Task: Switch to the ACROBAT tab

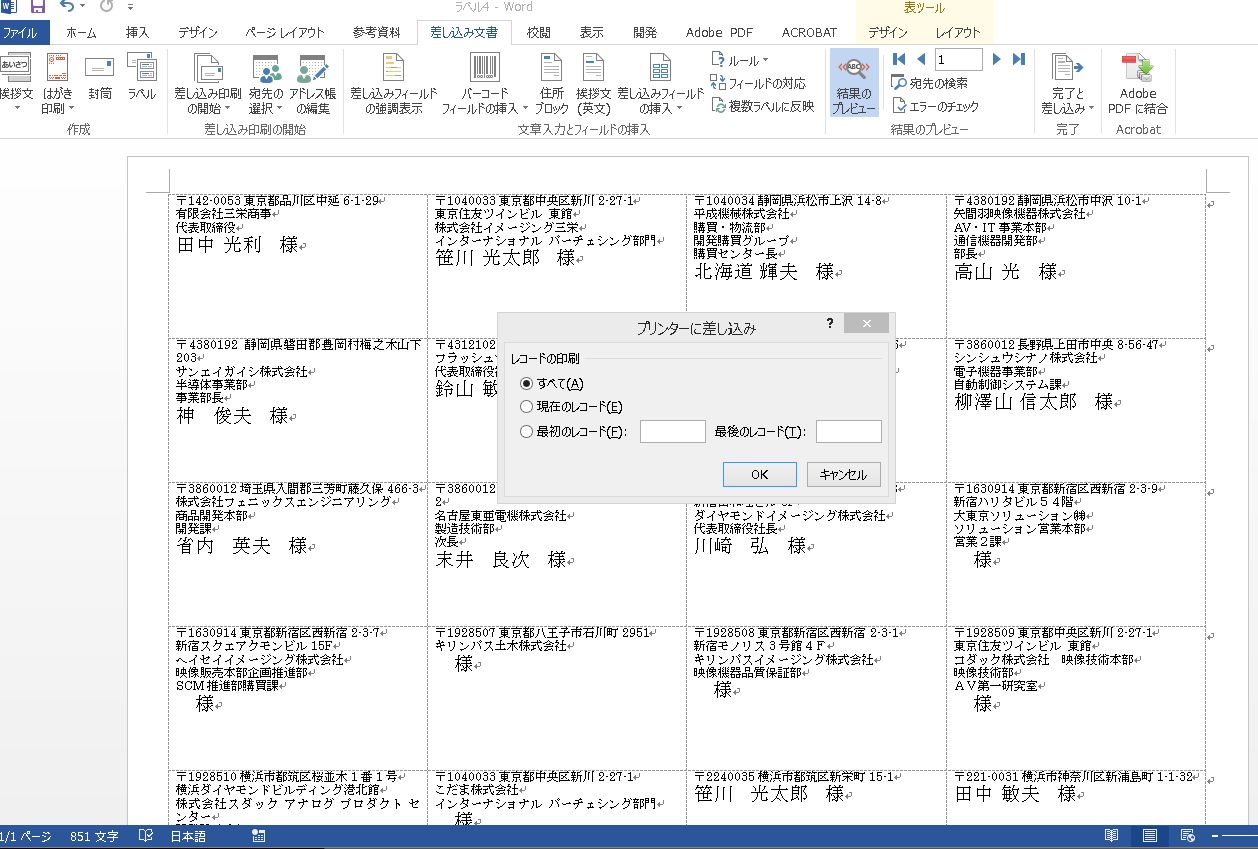Action: (809, 32)
